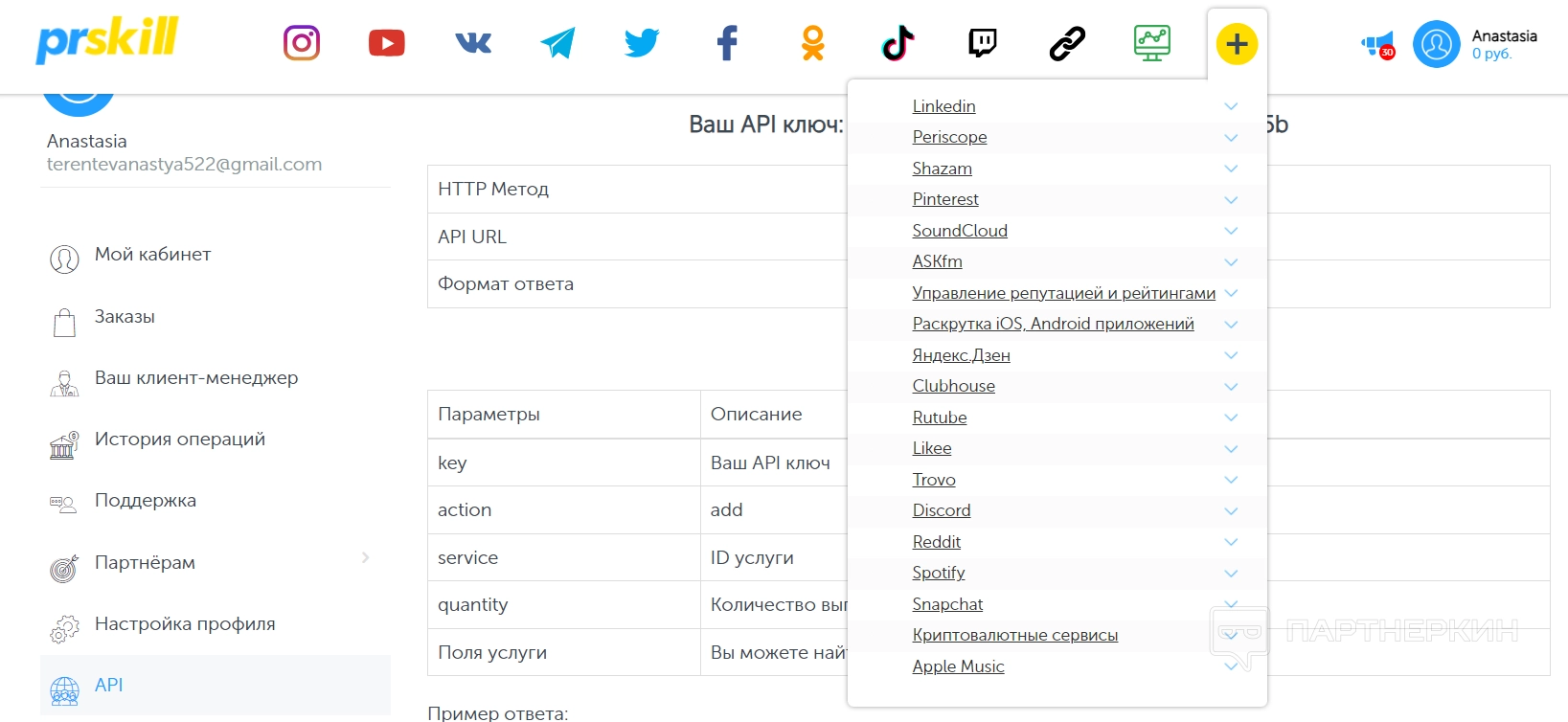
Task: Click the megaphone notifications icon
Action: coord(1377,44)
